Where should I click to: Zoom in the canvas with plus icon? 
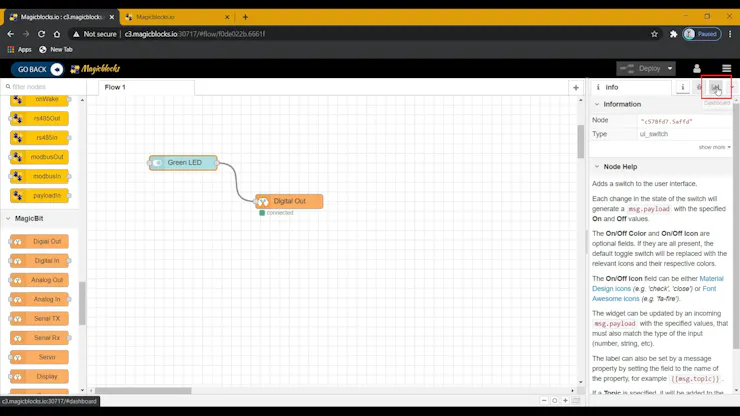coord(565,400)
